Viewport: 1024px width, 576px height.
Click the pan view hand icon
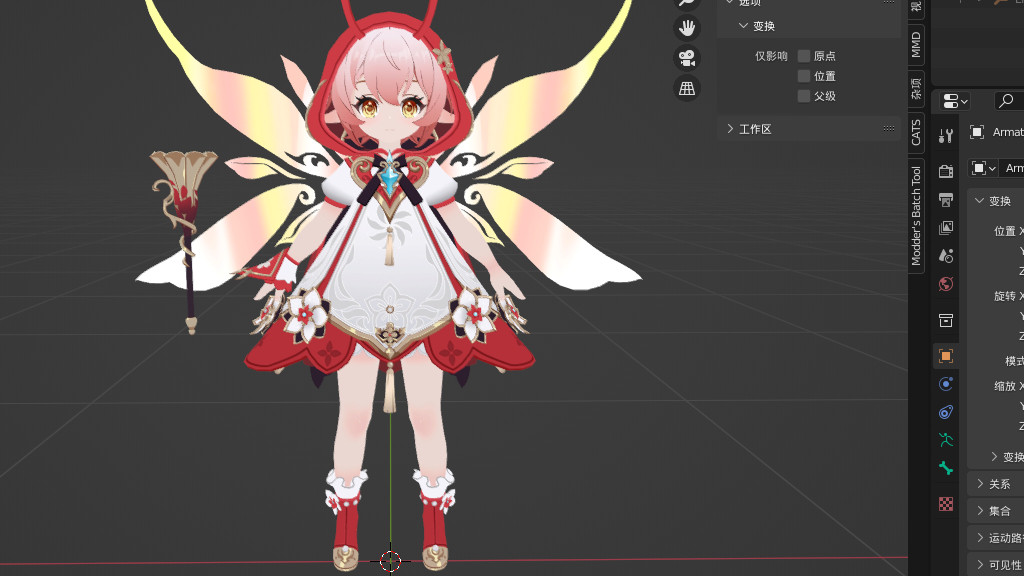[687, 28]
